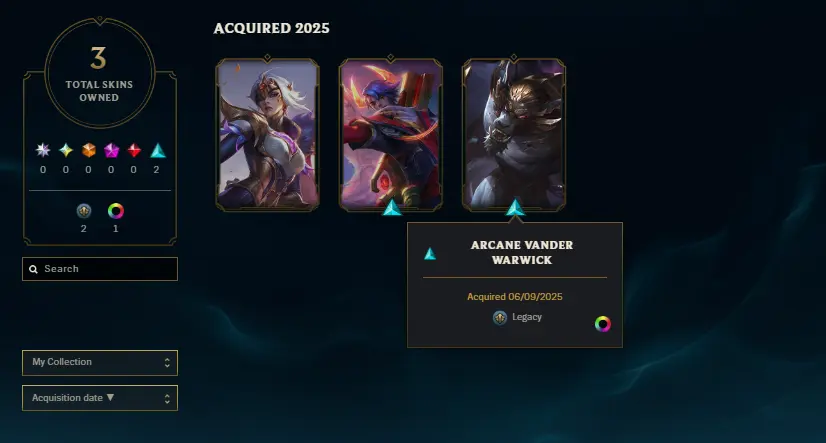Click the Search skins input field
Screen dimensions: 826x443
100,269
